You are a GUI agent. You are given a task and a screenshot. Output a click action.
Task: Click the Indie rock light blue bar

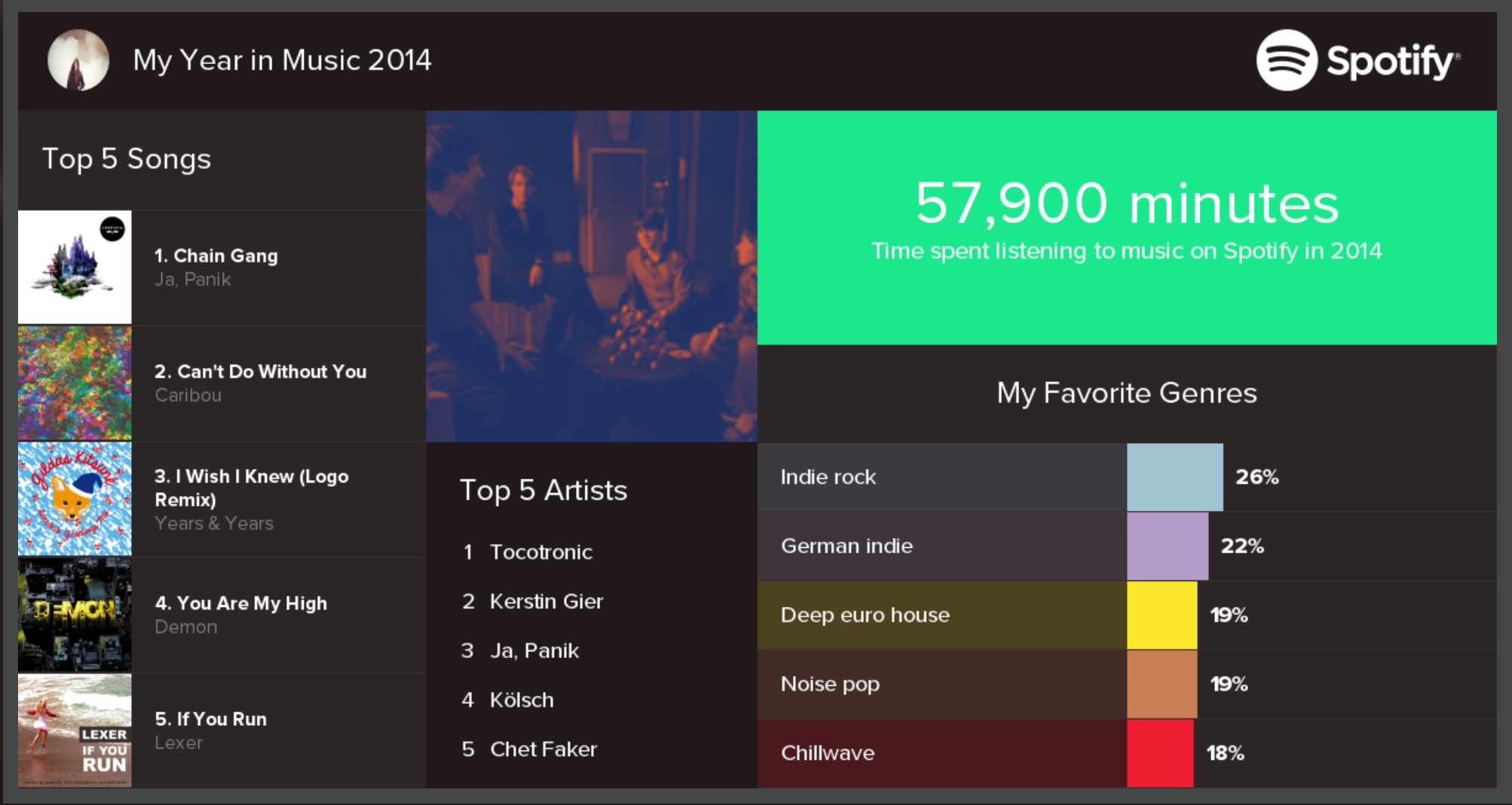coord(1175,477)
